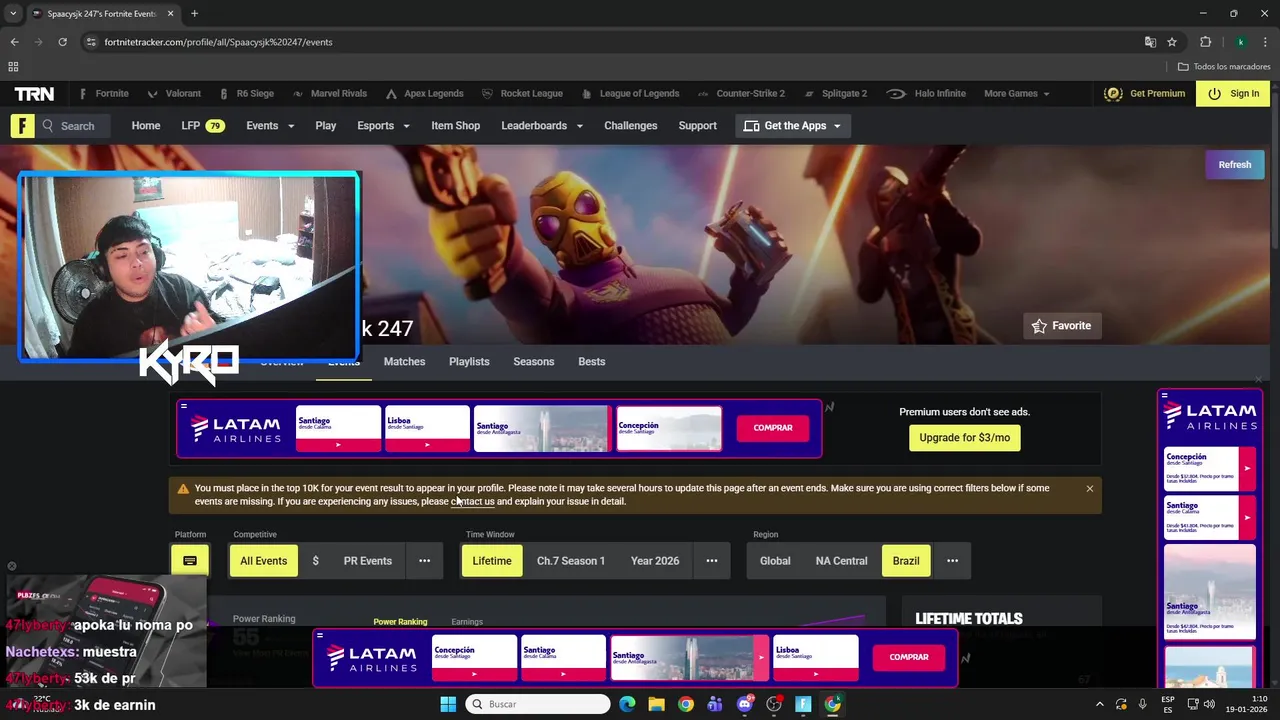Open the Fortnite app icon in the taskbar
1280x720 pixels.
point(803,704)
